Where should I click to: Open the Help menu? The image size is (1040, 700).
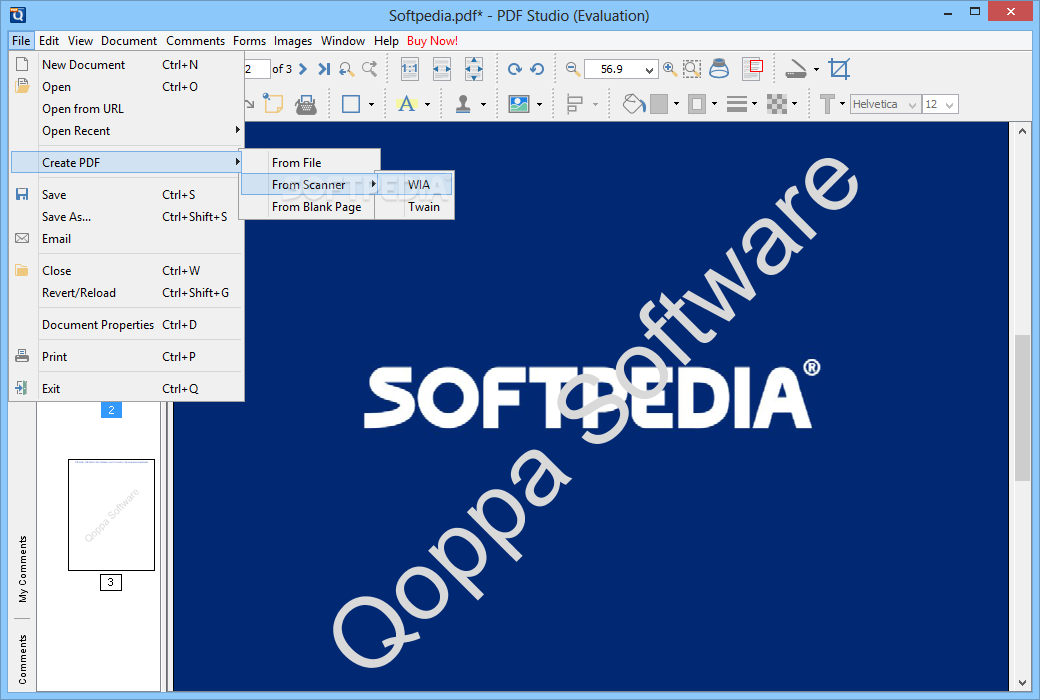(x=386, y=40)
